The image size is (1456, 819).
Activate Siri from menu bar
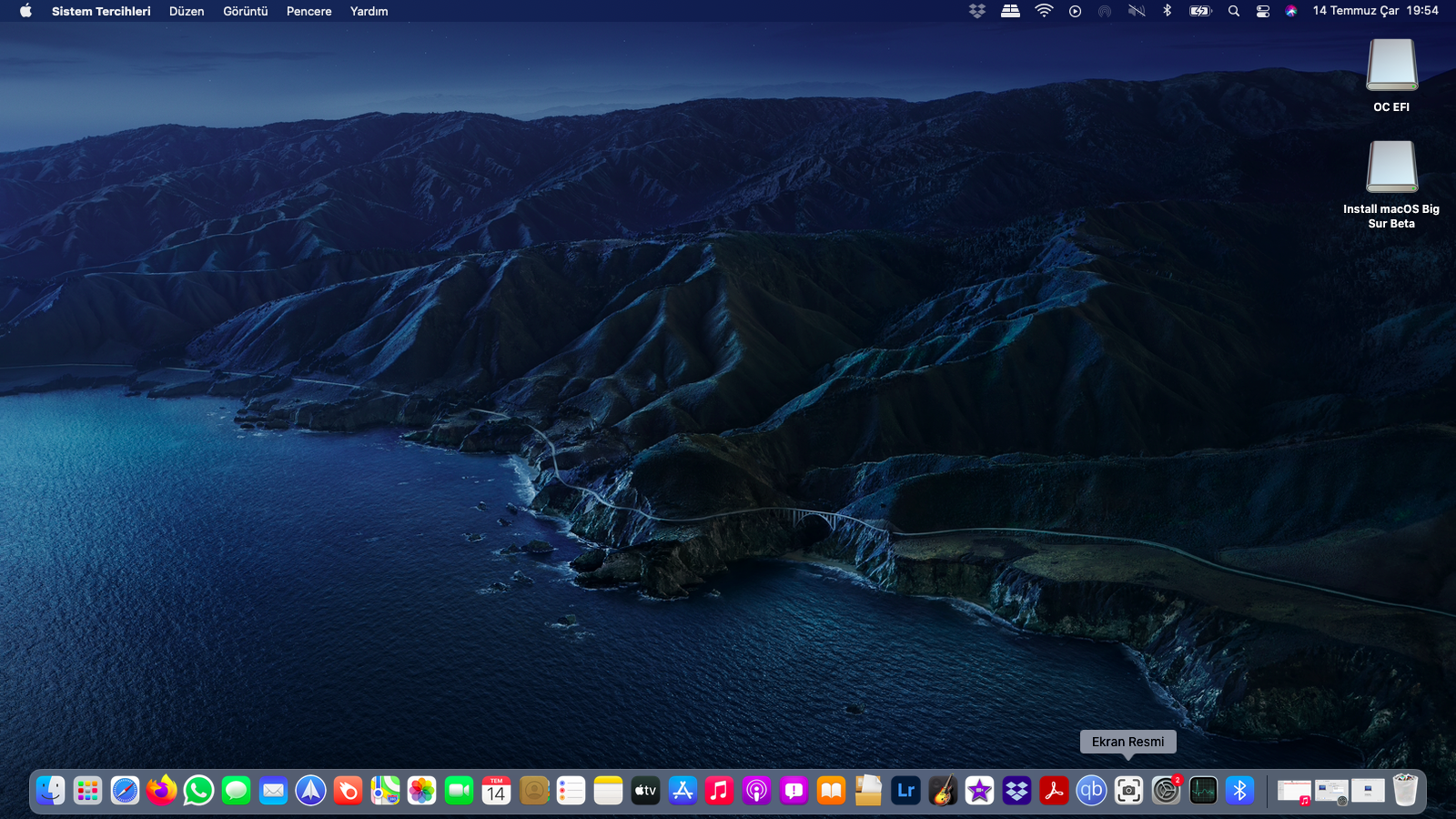pyautogui.click(x=1291, y=11)
